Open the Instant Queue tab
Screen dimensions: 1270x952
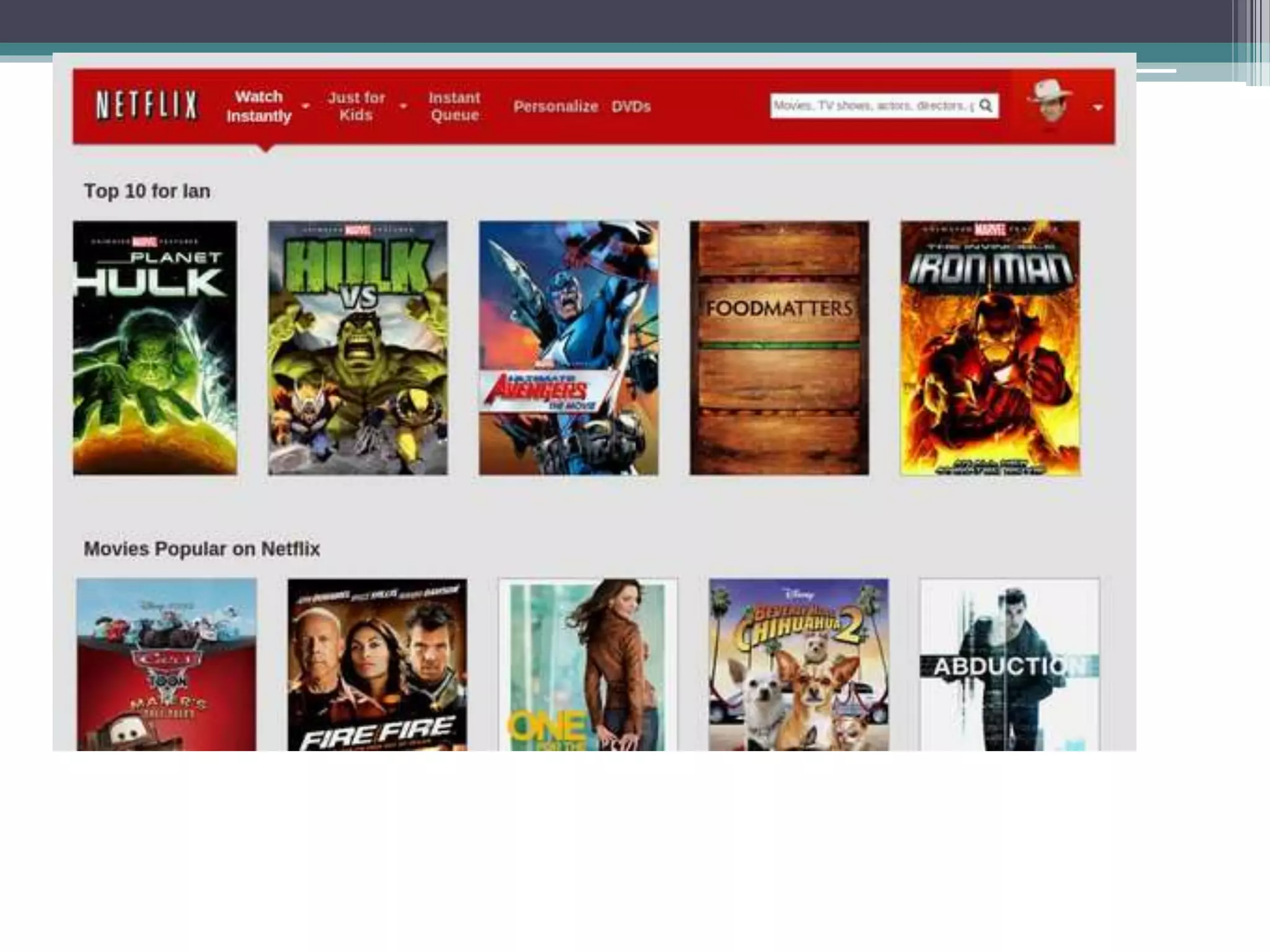coord(455,106)
